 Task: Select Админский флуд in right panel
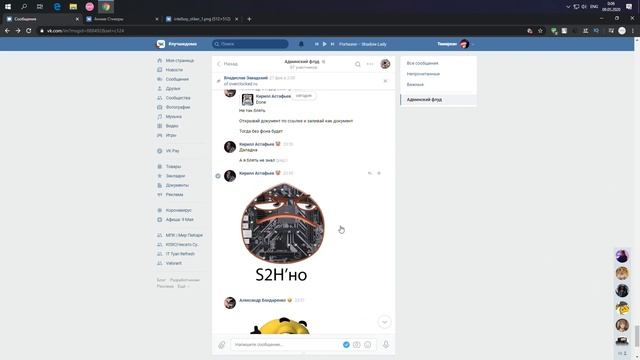click(438, 100)
